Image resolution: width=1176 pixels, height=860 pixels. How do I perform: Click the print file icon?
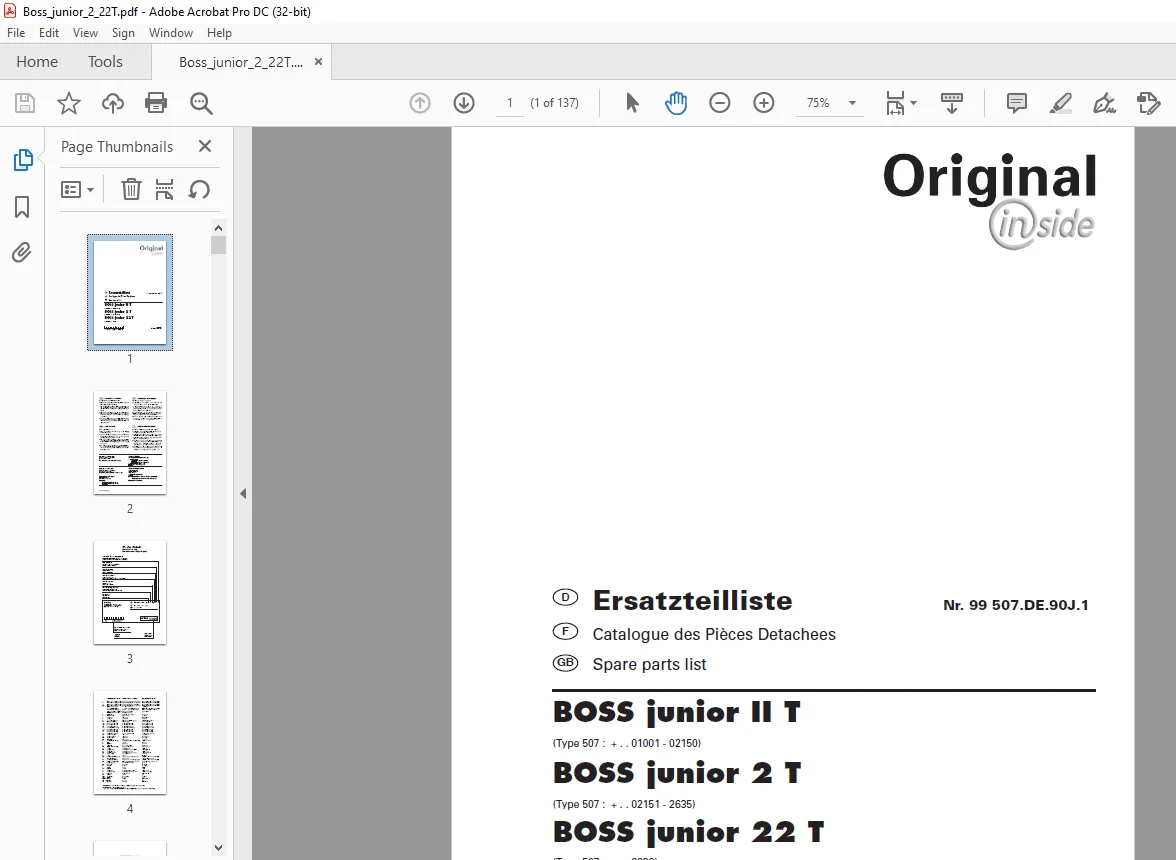click(x=156, y=103)
